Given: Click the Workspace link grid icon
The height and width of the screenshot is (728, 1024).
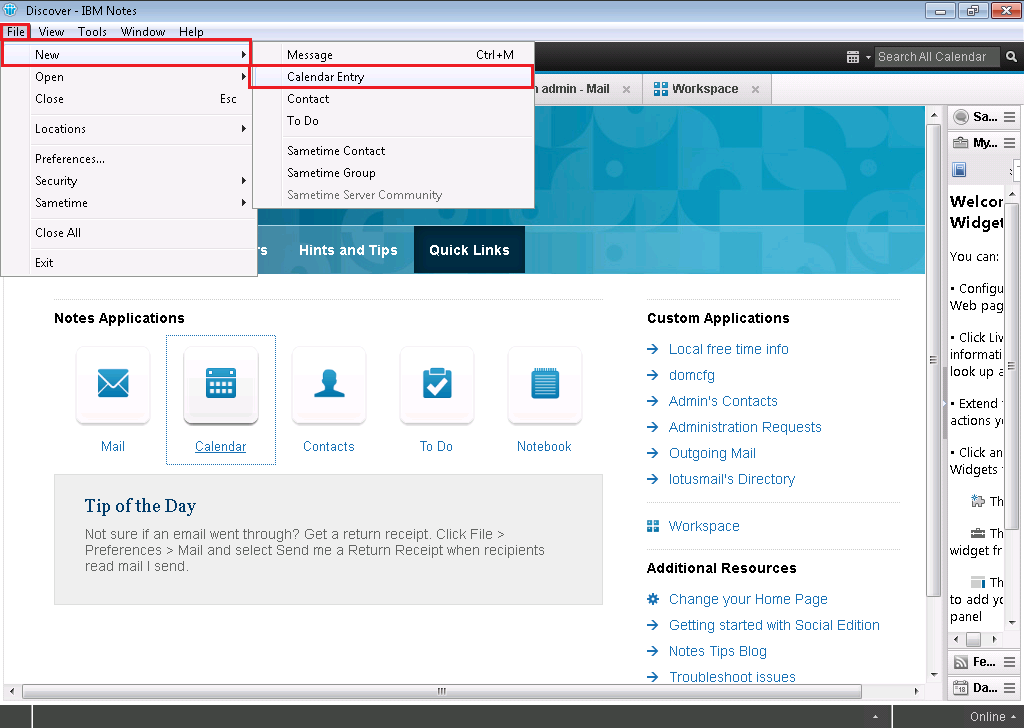Looking at the screenshot, I should (x=652, y=526).
